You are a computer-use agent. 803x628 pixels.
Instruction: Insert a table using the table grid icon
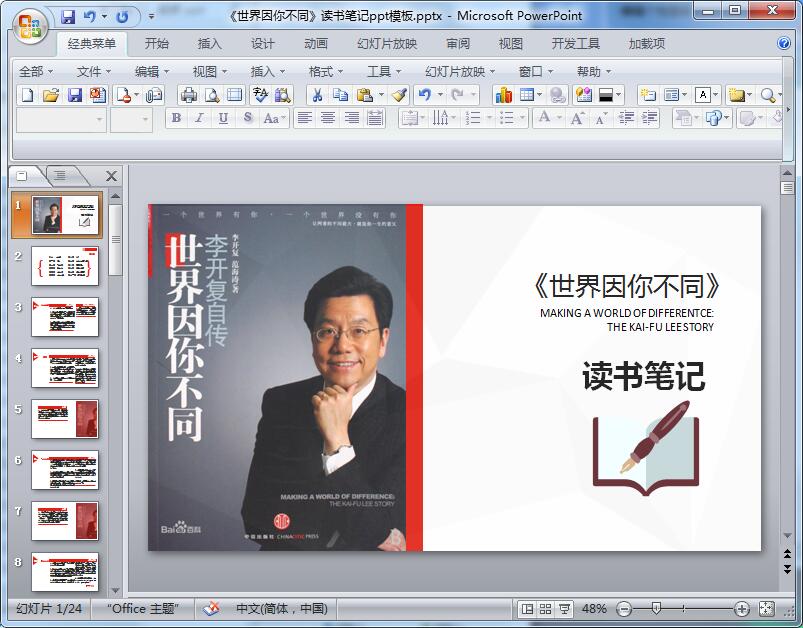coord(526,95)
